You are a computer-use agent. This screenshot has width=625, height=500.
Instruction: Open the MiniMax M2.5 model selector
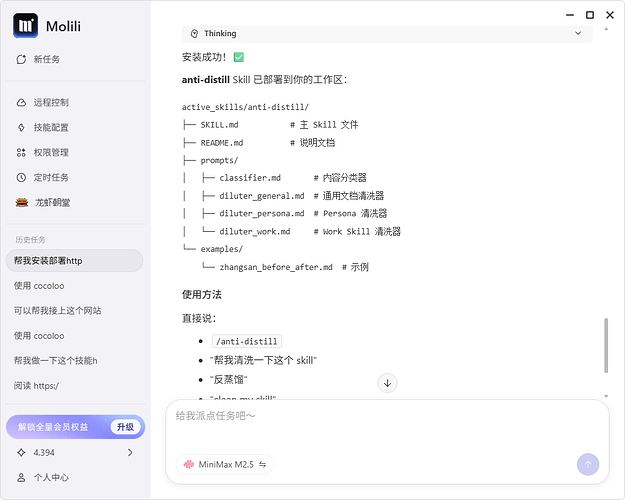[x=224, y=464]
